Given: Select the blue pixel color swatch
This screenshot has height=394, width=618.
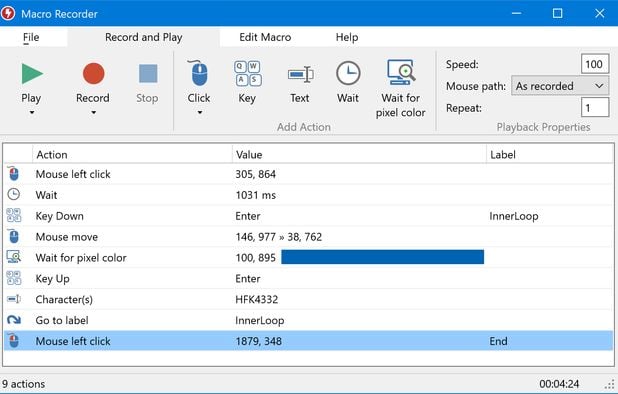Looking at the screenshot, I should (382, 257).
